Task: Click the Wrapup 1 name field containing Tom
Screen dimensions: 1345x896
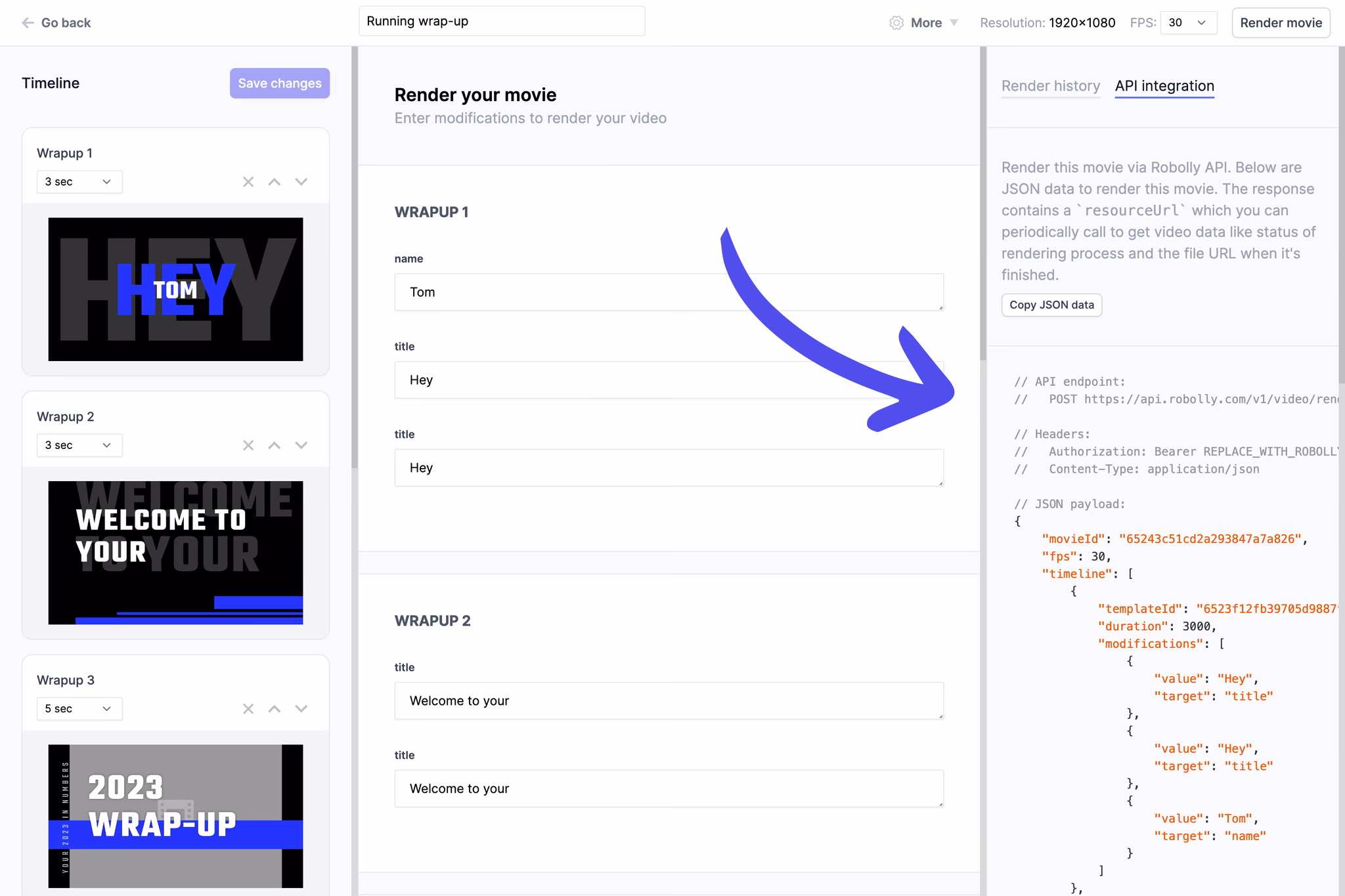Action: (669, 292)
